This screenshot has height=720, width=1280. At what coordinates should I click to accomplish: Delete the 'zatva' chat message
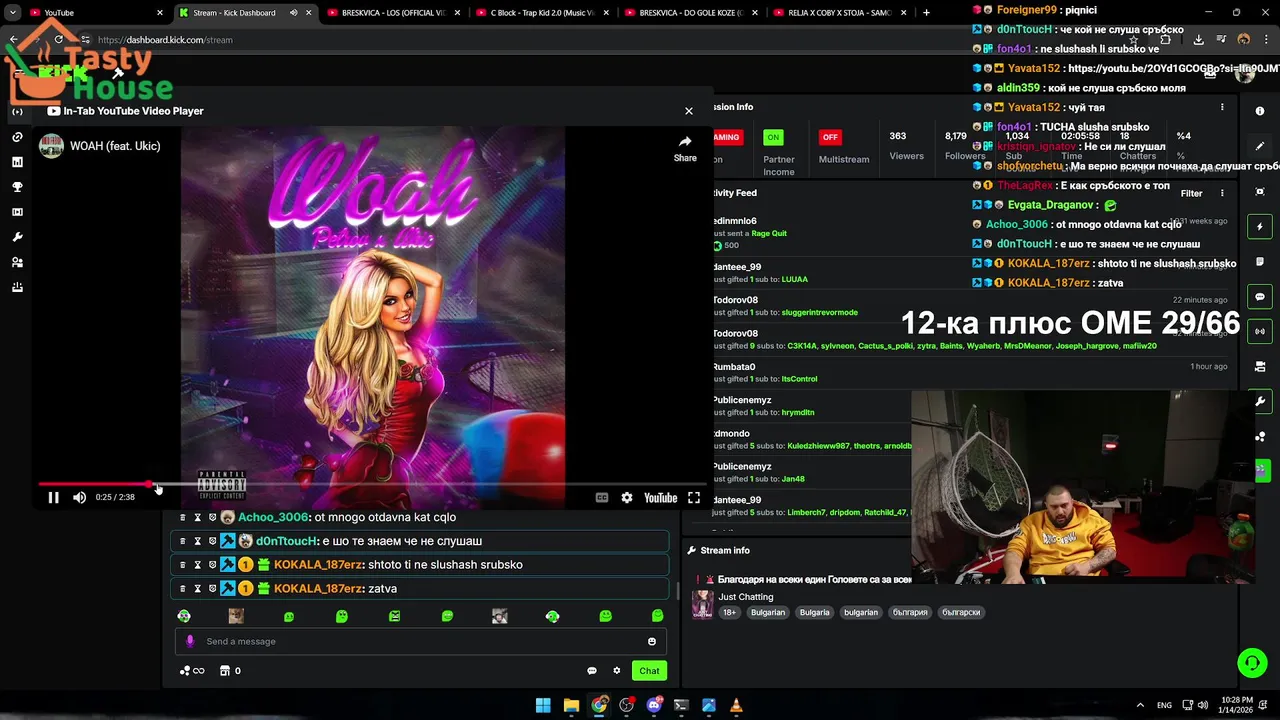182,589
